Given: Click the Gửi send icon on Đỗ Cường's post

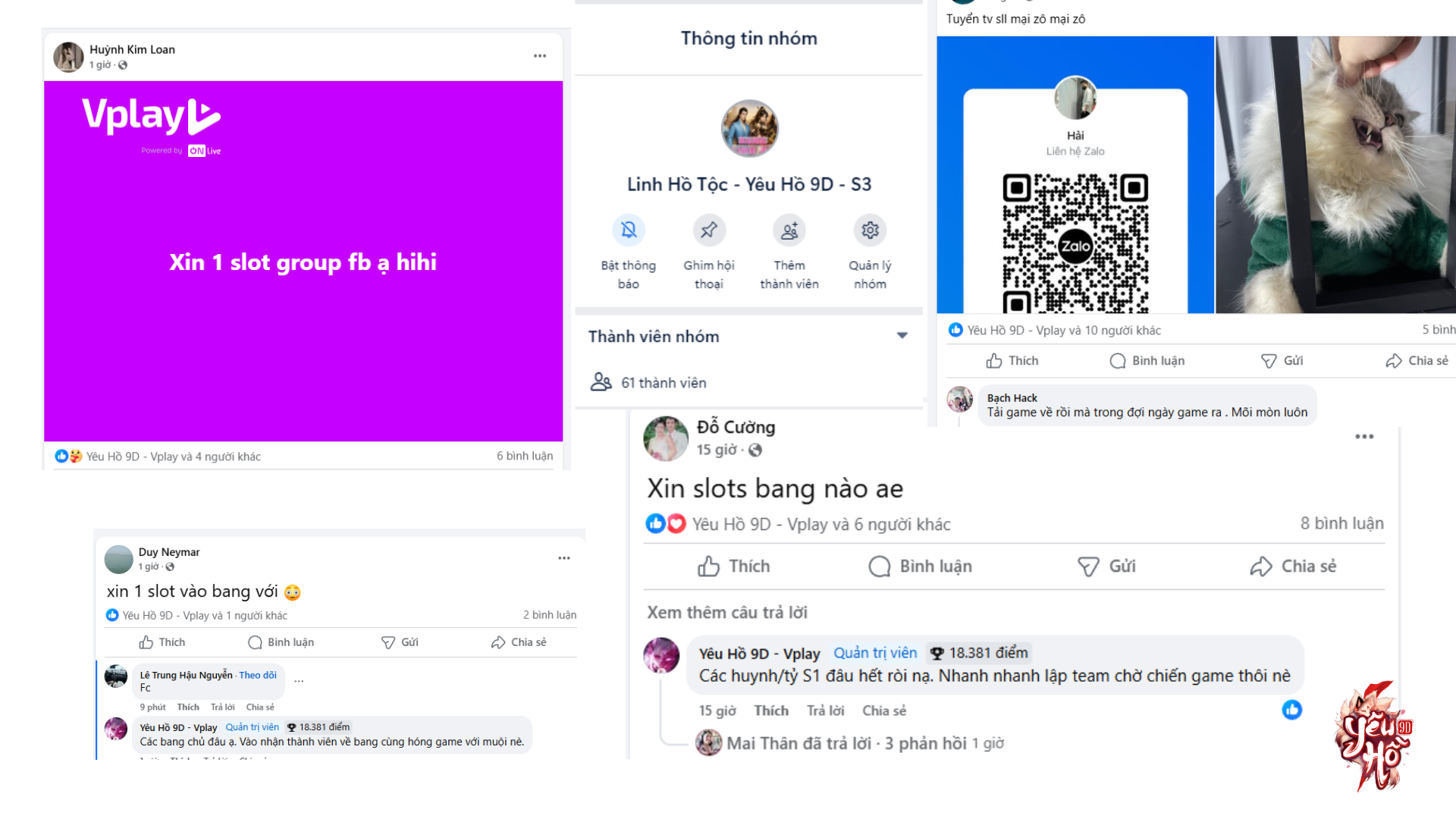Looking at the screenshot, I should [x=1088, y=566].
